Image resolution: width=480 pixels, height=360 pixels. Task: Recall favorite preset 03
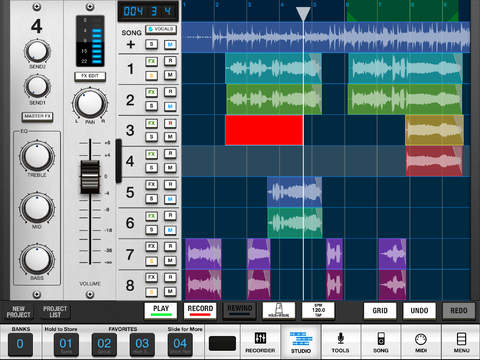(x=142, y=344)
